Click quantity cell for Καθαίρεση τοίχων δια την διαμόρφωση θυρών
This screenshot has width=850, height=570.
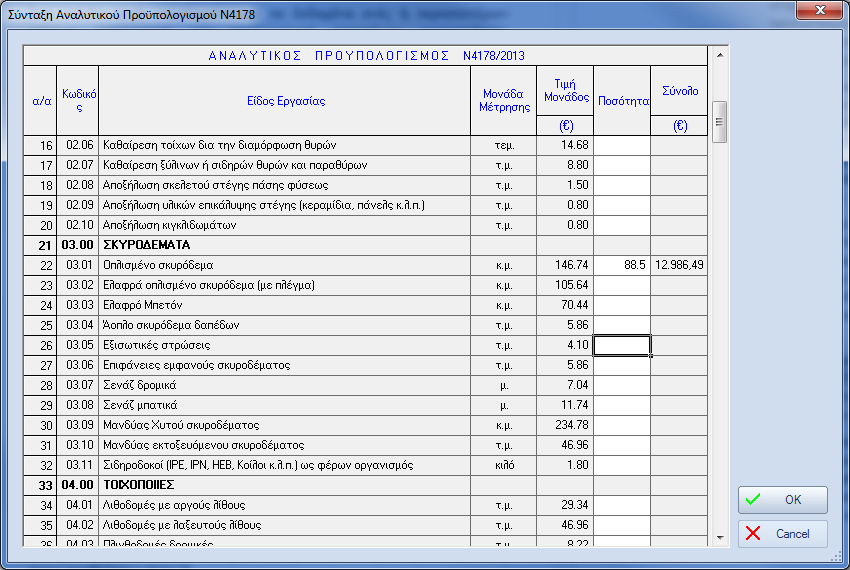[x=622, y=145]
